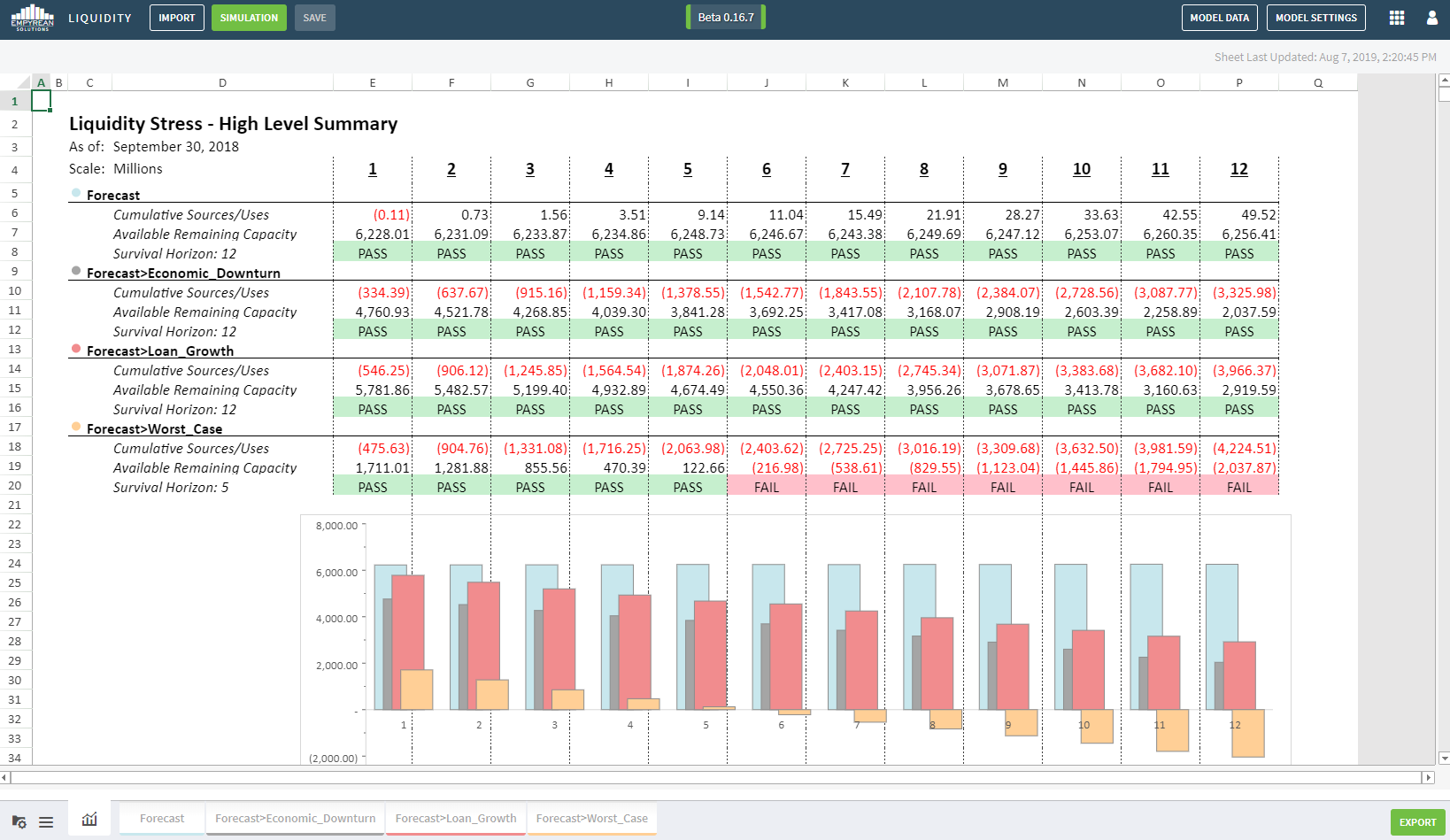This screenshot has width=1450, height=840.
Task: Open the user profile icon
Action: [1432, 18]
